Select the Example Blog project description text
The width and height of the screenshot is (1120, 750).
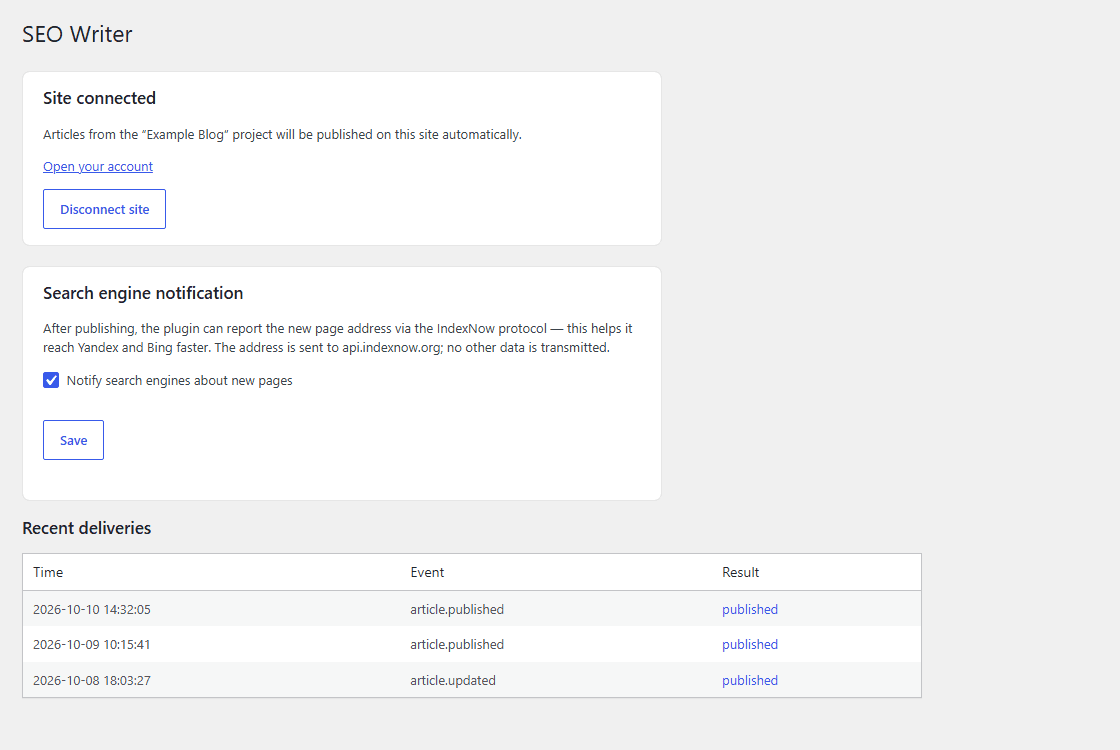pos(282,134)
